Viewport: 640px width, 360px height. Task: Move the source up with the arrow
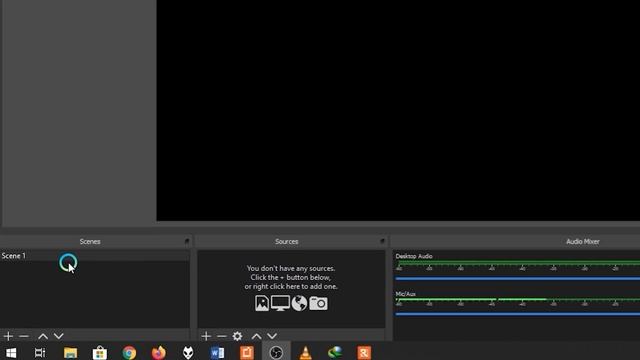coord(256,336)
